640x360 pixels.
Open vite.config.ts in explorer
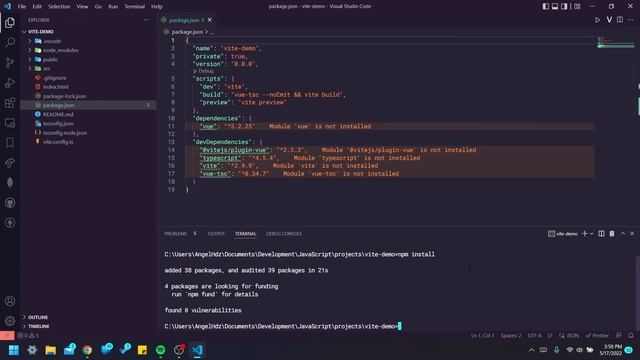[58, 142]
